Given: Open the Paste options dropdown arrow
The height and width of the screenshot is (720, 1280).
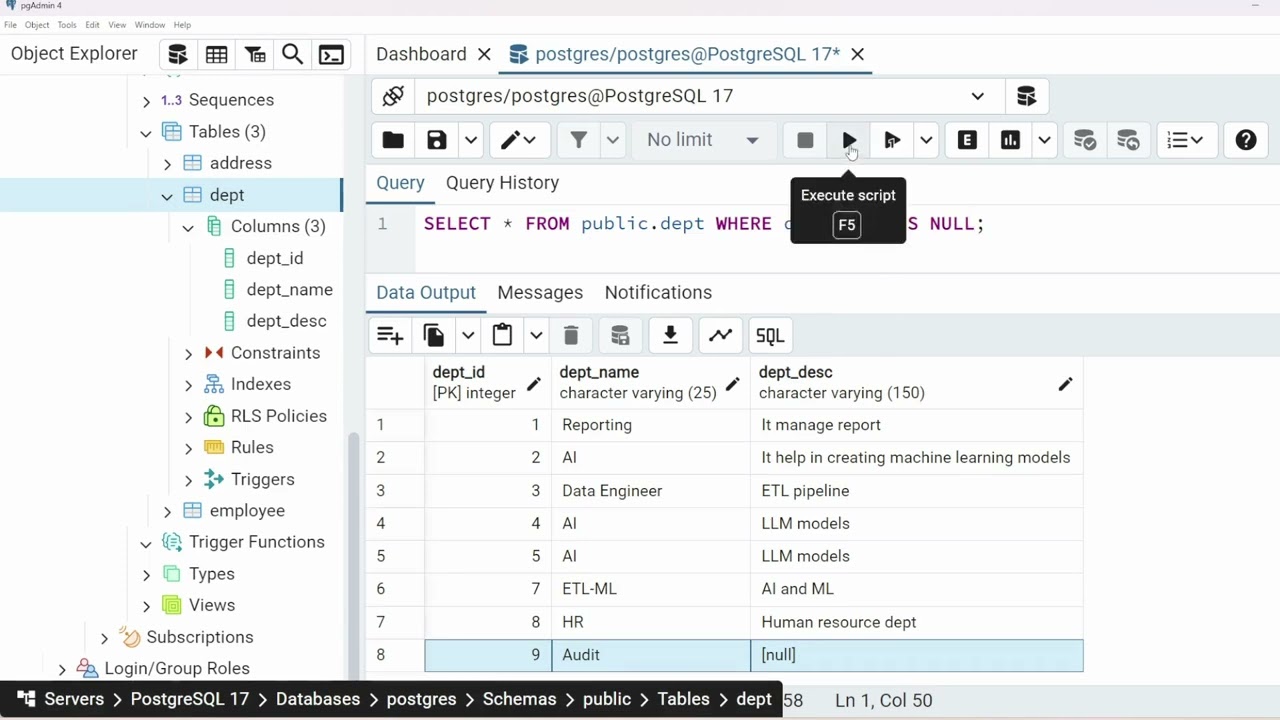Looking at the screenshot, I should tap(536, 336).
